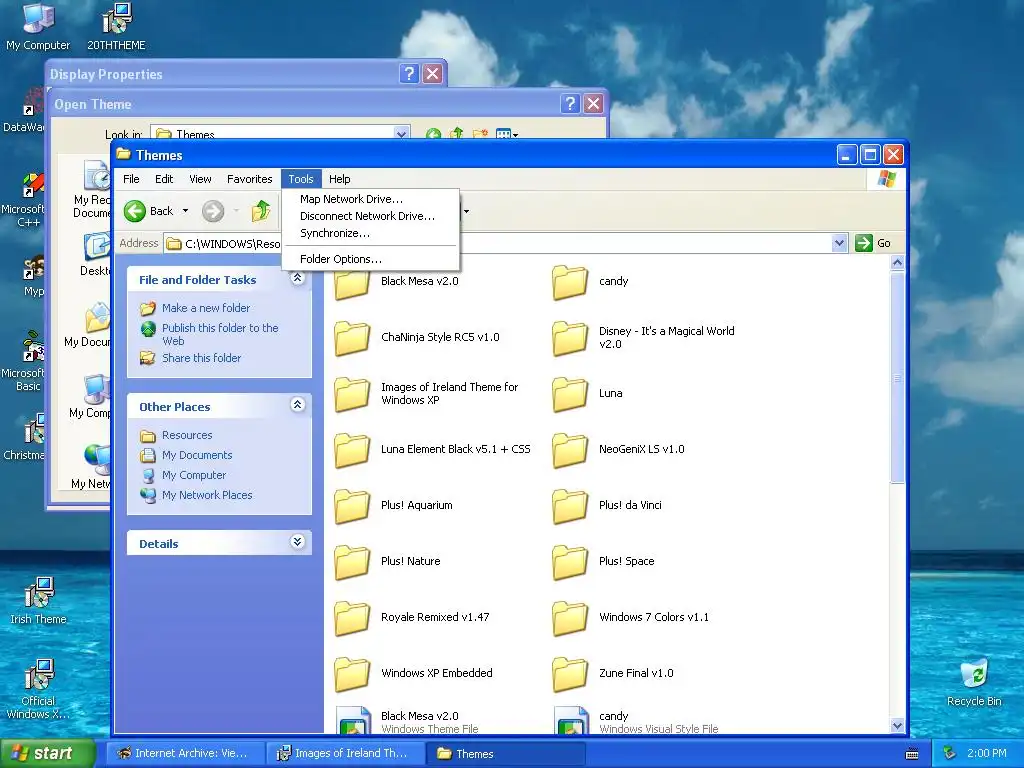Click back icon in Open Theme dialog

(x=433, y=134)
